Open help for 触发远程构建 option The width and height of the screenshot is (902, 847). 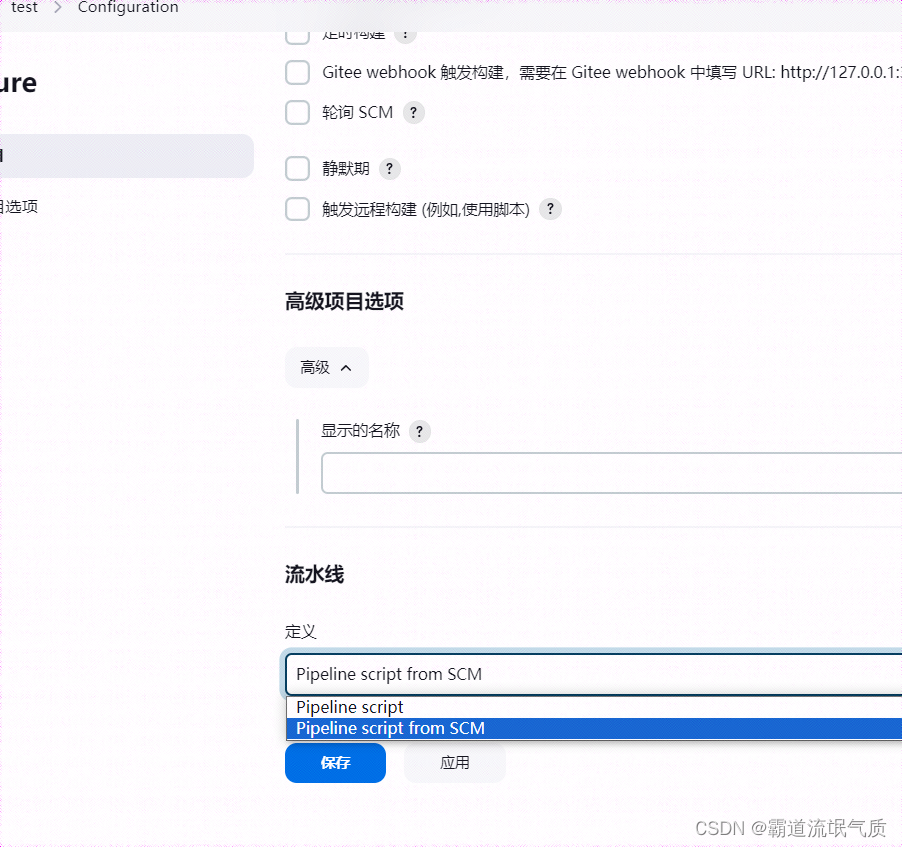point(550,209)
